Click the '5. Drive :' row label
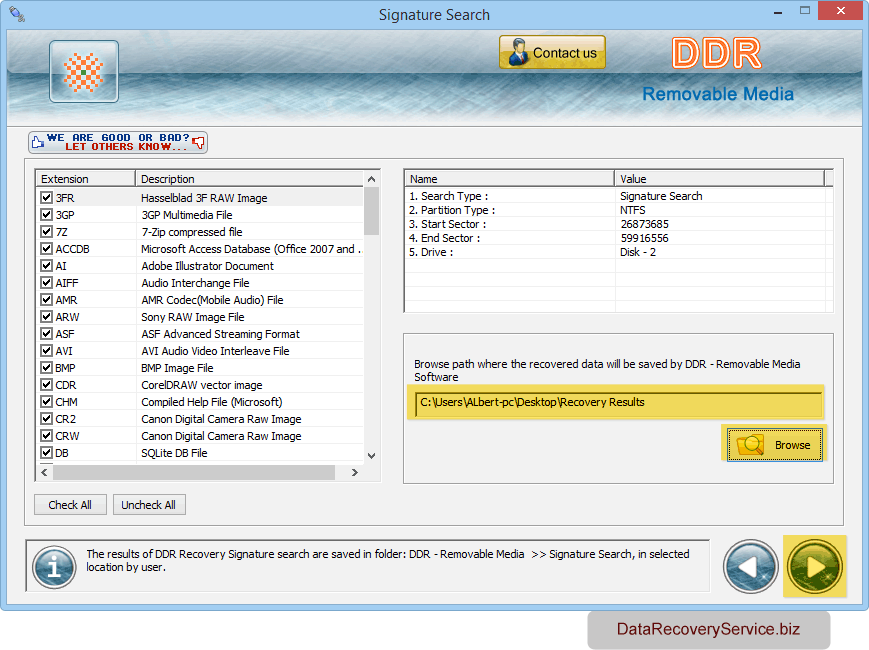Viewport: 869px width, 650px height. (x=431, y=252)
